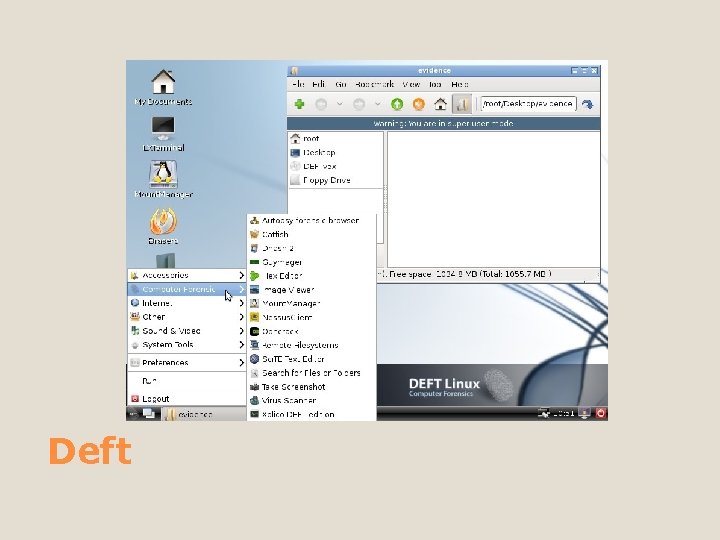This screenshot has width=720, height=540.
Task: Open the Bookmarks menu in the file manager
Action: coord(374,84)
